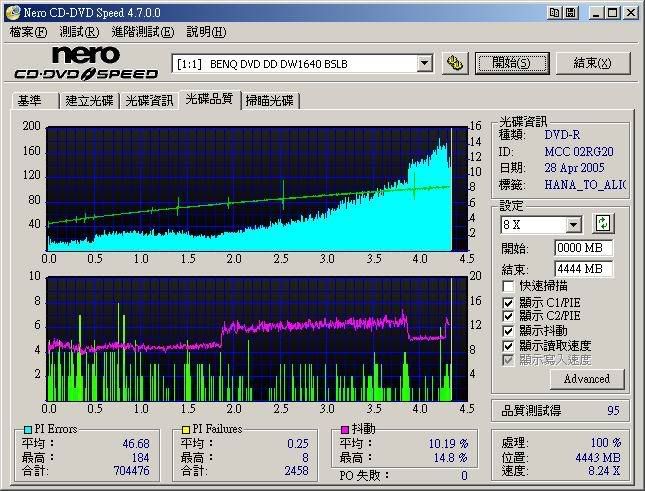Click the PI Failures lower graph
Screen dimensions: 645x491
[x=258, y=339]
